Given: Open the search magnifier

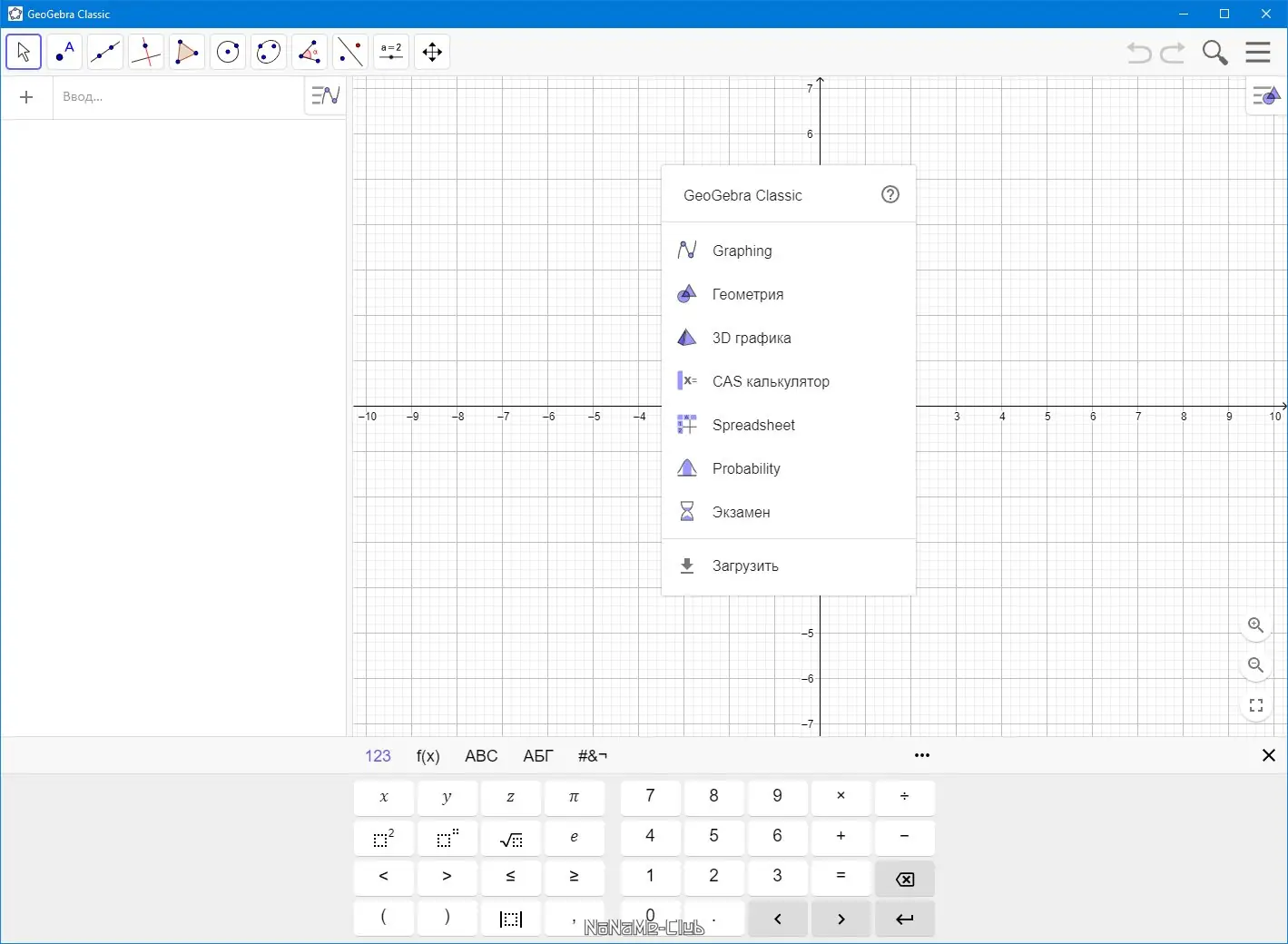Looking at the screenshot, I should tap(1214, 53).
